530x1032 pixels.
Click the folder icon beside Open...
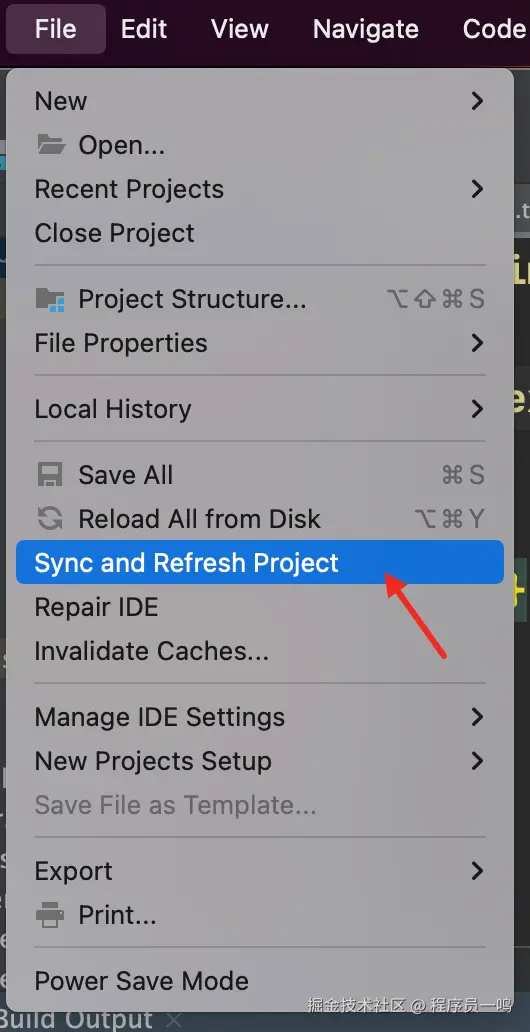pyautogui.click(x=51, y=144)
